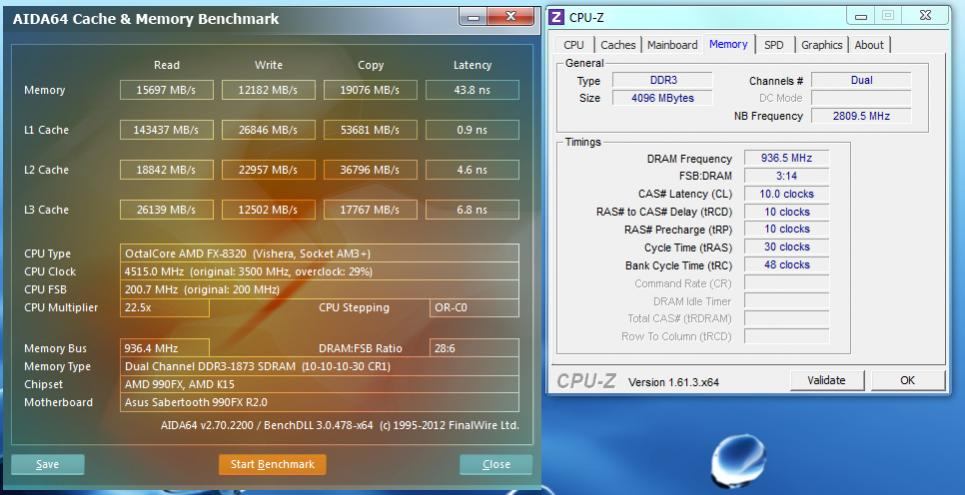Image resolution: width=965 pixels, height=495 pixels.
Task: Minimize the CPU-Z window
Action: coord(861,17)
